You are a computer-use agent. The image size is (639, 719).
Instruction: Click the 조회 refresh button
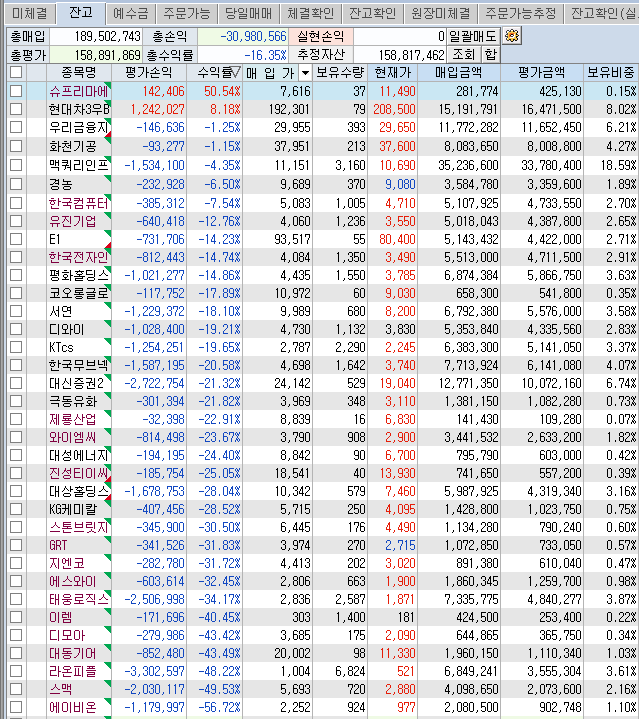[463, 55]
